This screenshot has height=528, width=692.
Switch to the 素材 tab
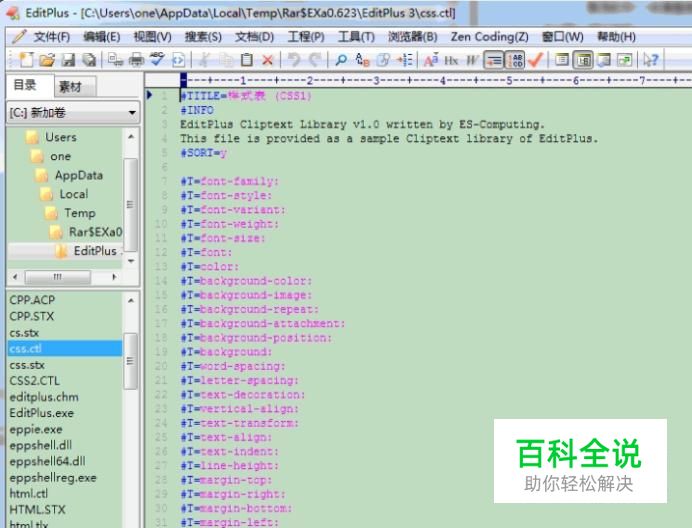(x=74, y=87)
